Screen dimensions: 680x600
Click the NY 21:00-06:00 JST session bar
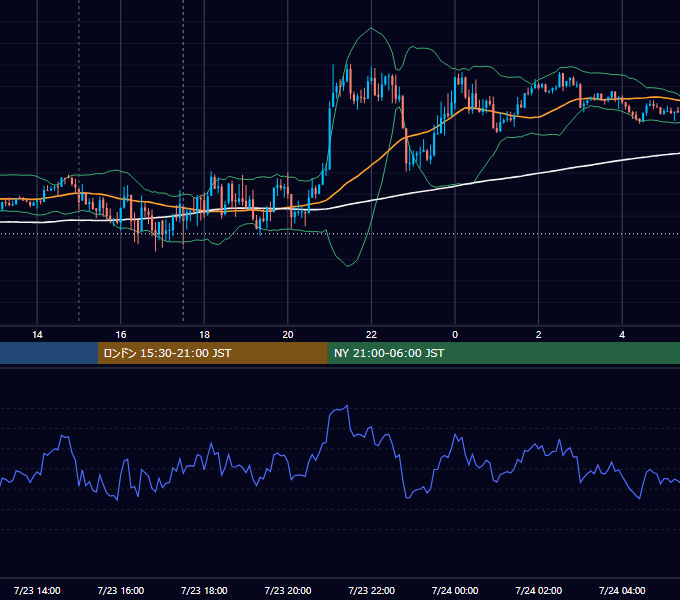pos(503,353)
